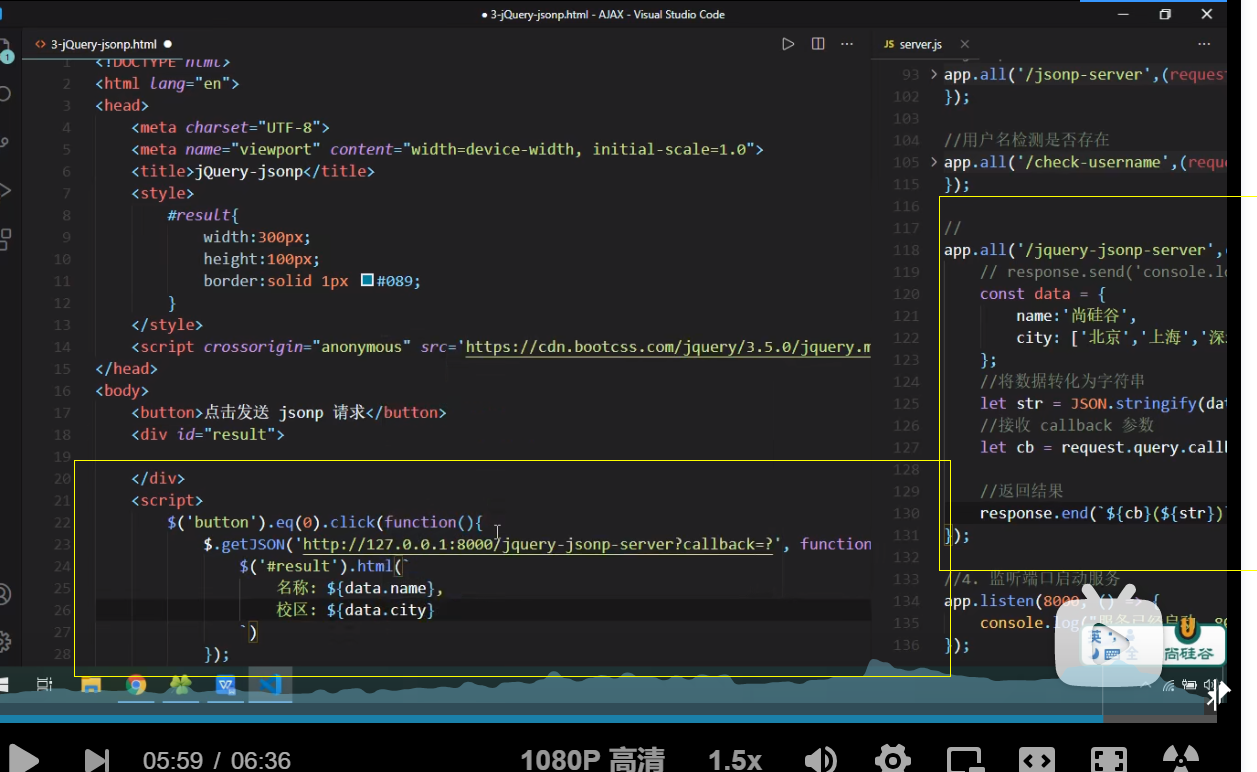Follow the 127.0.0.1:8000 jquery-jsonp-server link
Screen dimensions: 1257x772
pos(540,544)
